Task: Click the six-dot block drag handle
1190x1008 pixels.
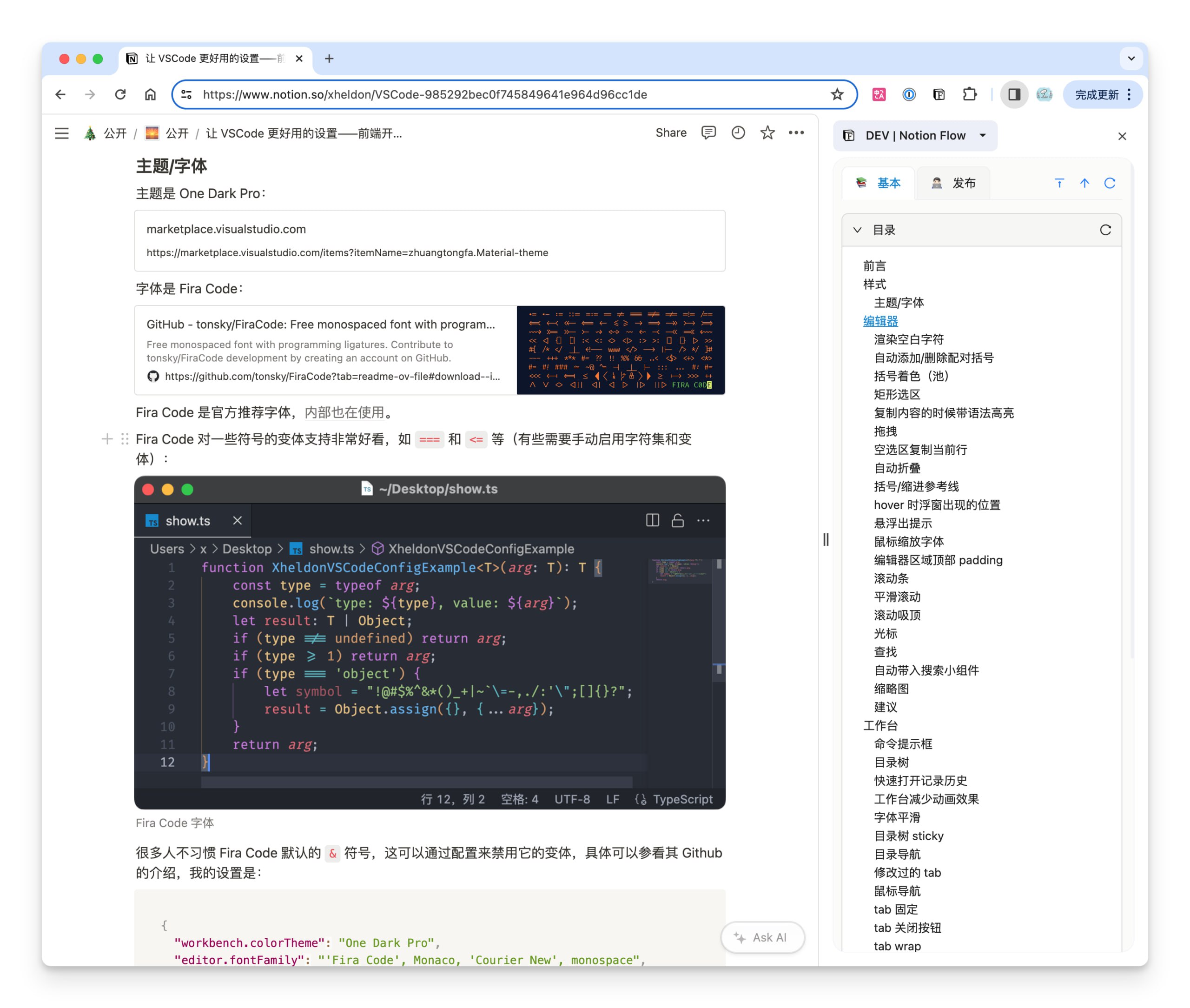Action: point(125,439)
